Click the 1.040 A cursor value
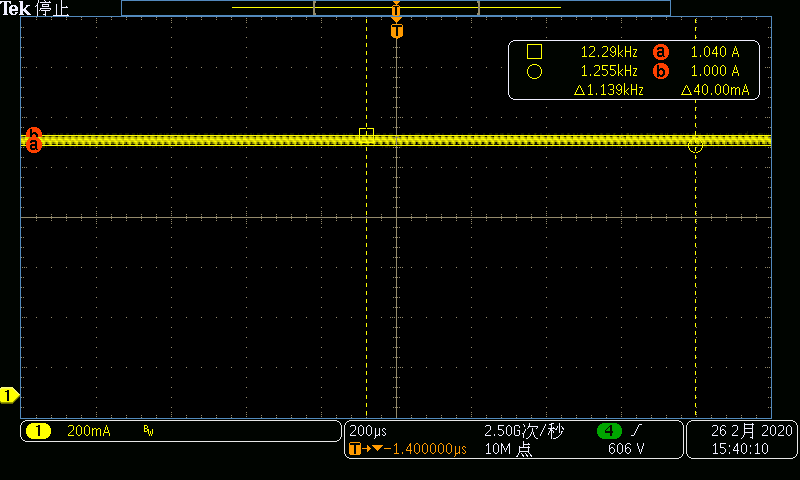Screen dimensions: 800x480 click(715, 52)
